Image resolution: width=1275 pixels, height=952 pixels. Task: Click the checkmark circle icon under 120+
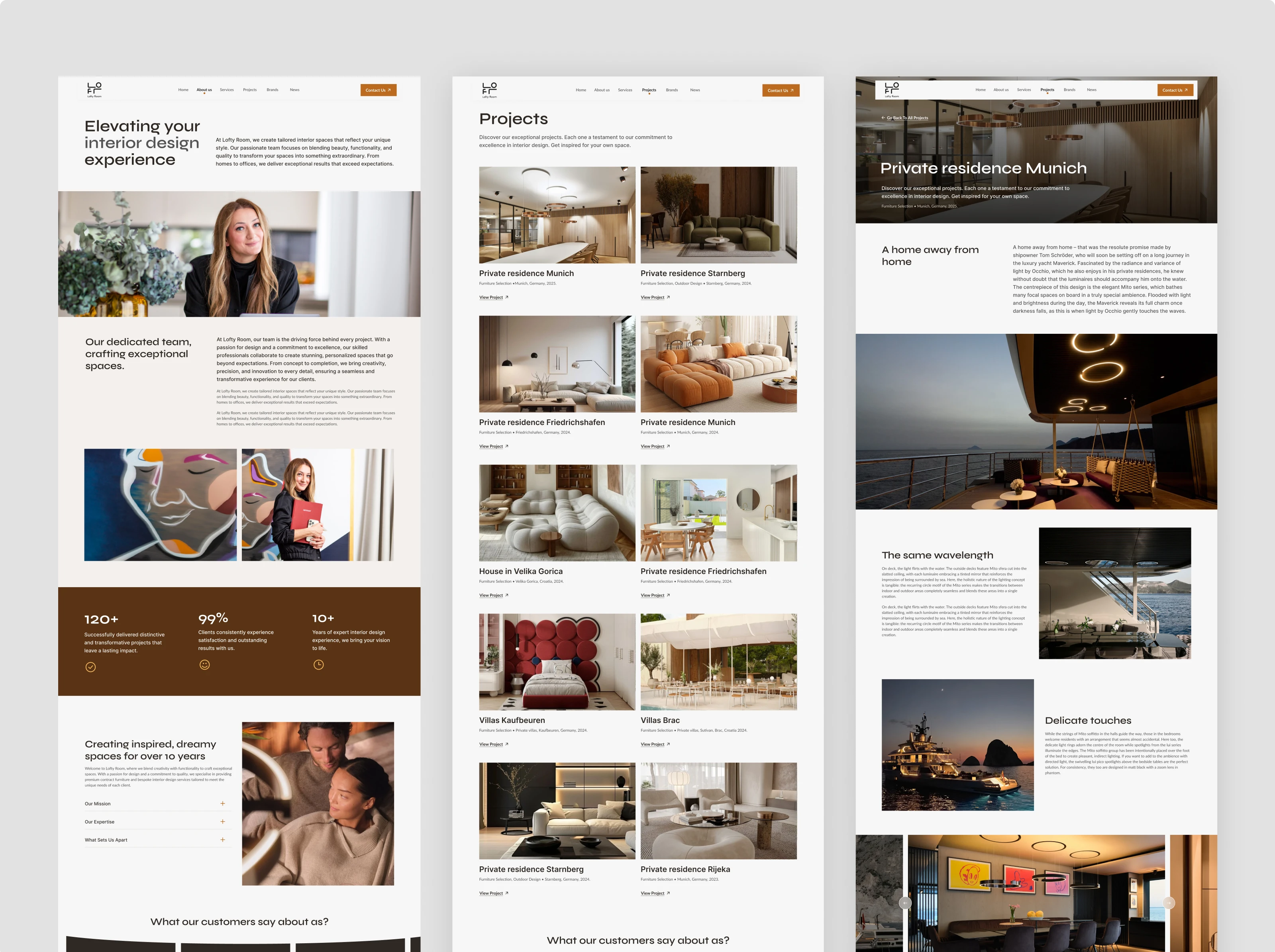[90, 667]
